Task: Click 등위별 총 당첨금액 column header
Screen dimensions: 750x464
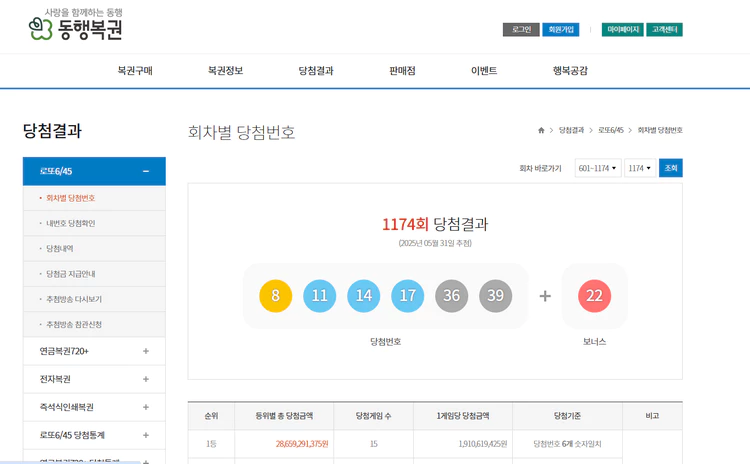Action: tap(284, 416)
